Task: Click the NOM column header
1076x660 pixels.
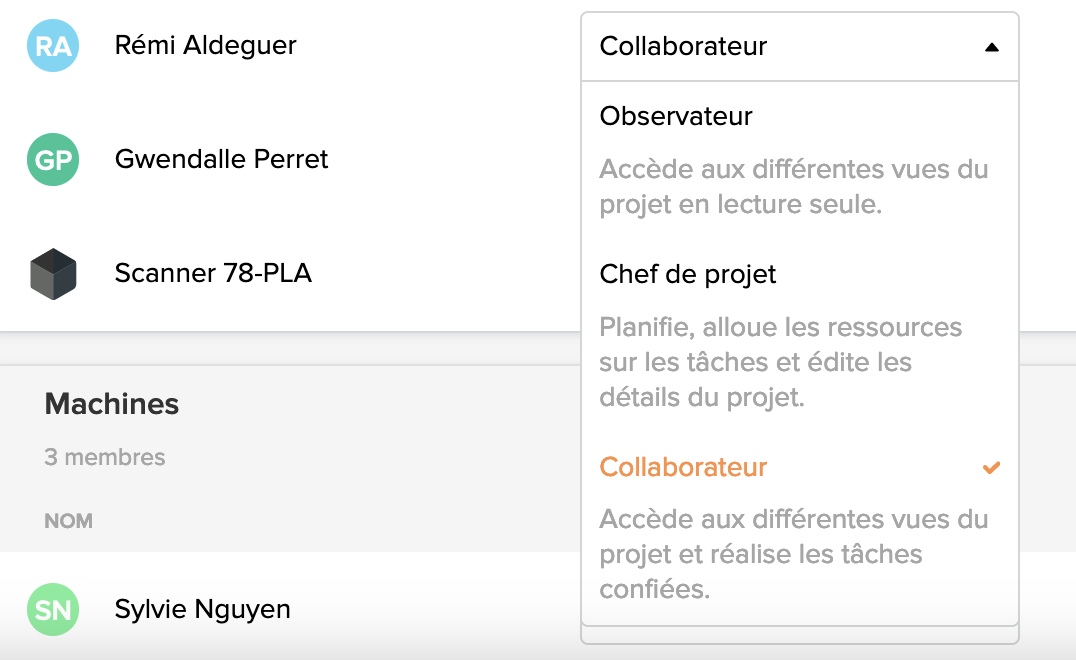Action: coord(69,521)
